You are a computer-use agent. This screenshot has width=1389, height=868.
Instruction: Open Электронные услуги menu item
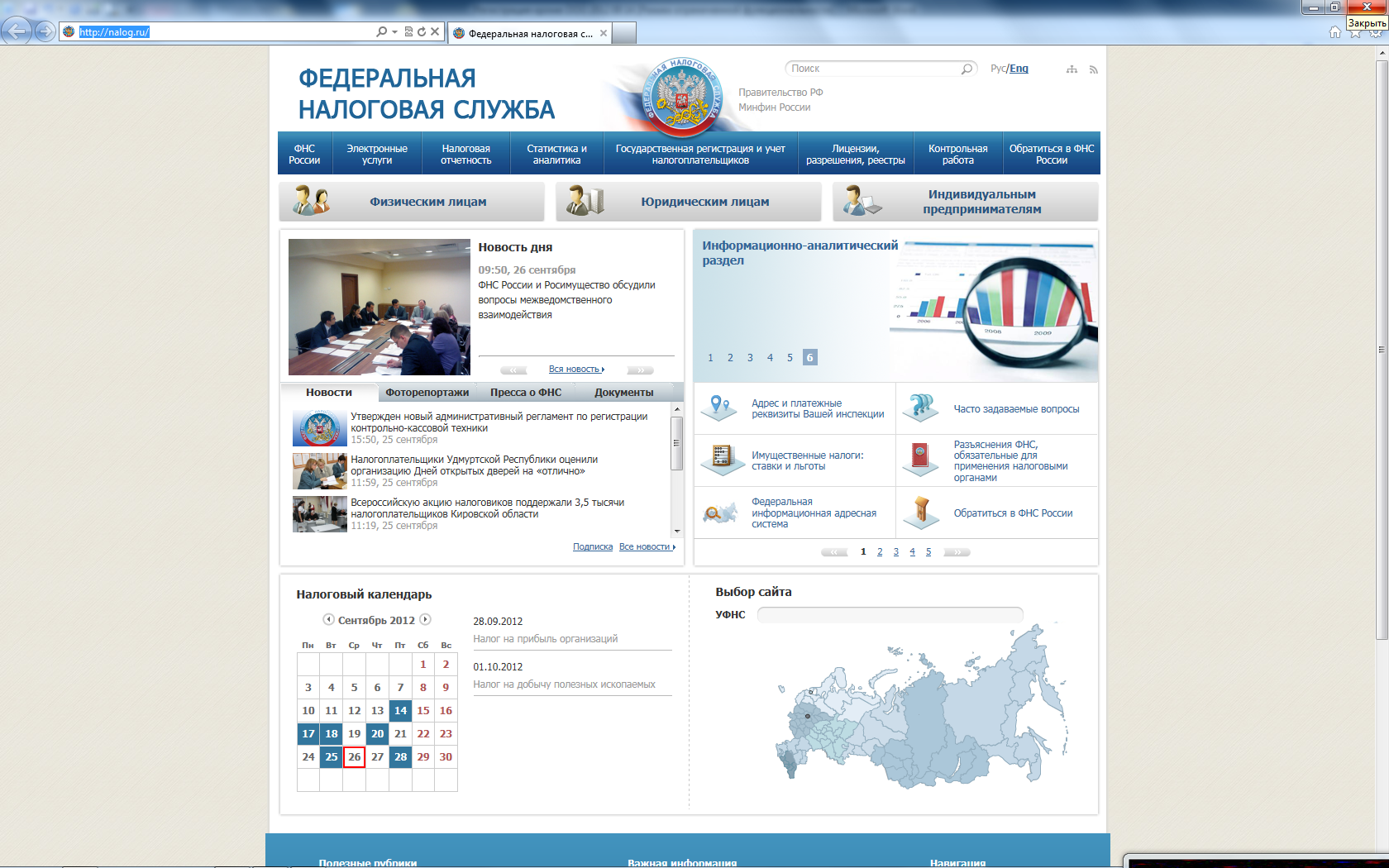click(377, 155)
